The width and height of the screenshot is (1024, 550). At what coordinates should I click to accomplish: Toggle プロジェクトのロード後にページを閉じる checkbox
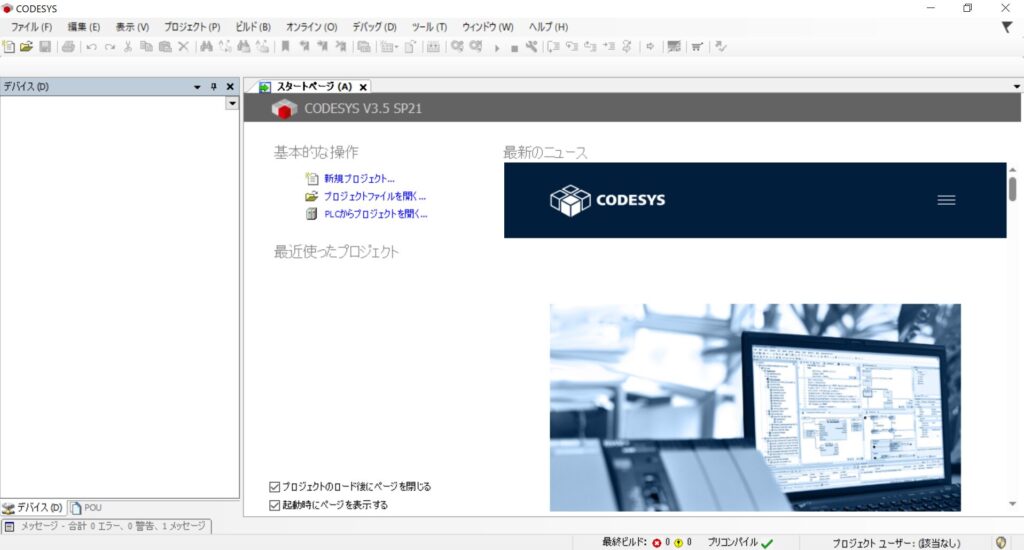(x=275, y=487)
